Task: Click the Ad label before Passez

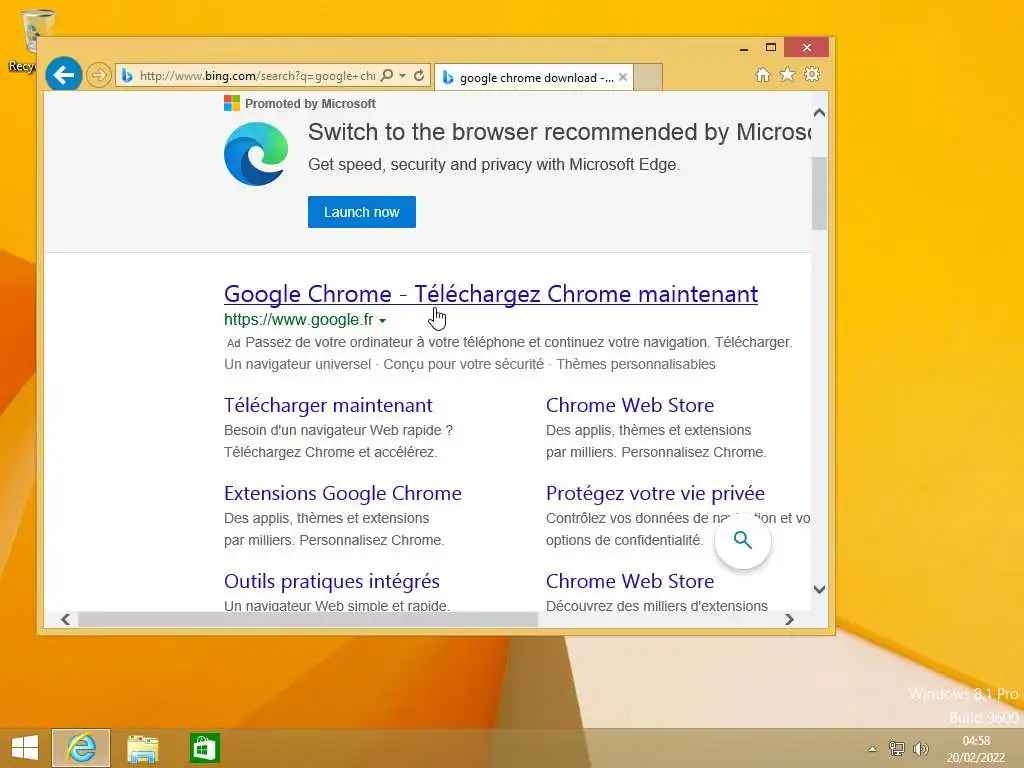Action: tap(234, 343)
